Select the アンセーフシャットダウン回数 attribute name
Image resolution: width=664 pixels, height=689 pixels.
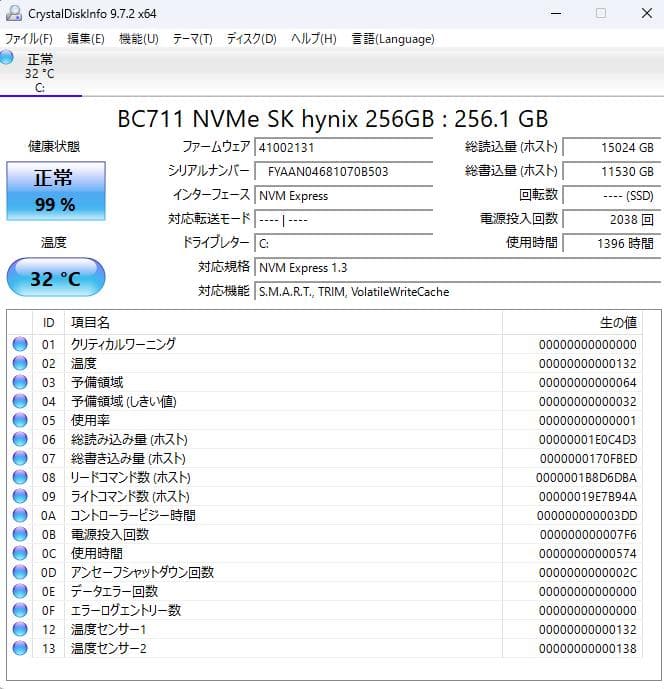[x=142, y=572]
